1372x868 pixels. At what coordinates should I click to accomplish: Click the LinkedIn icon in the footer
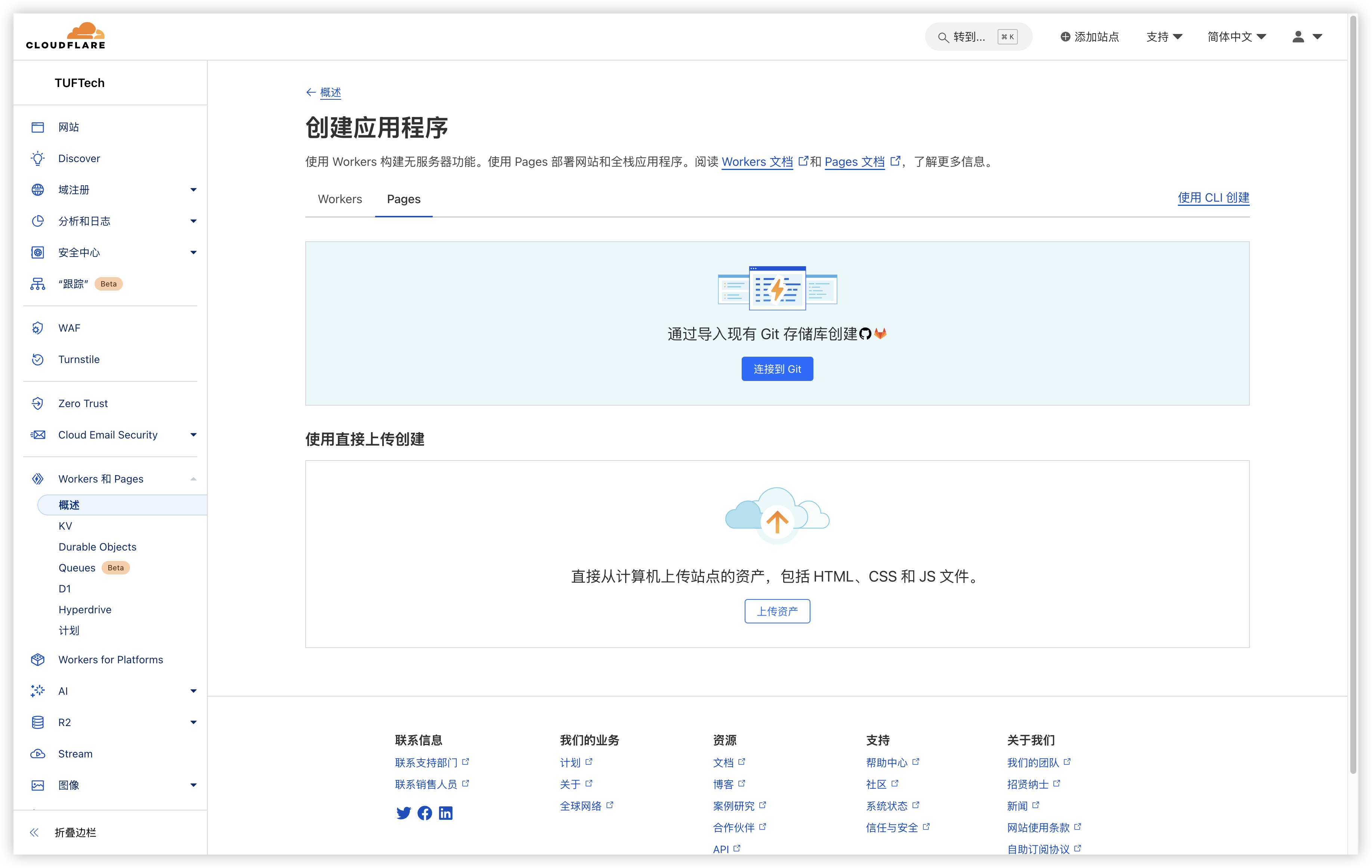(x=446, y=813)
